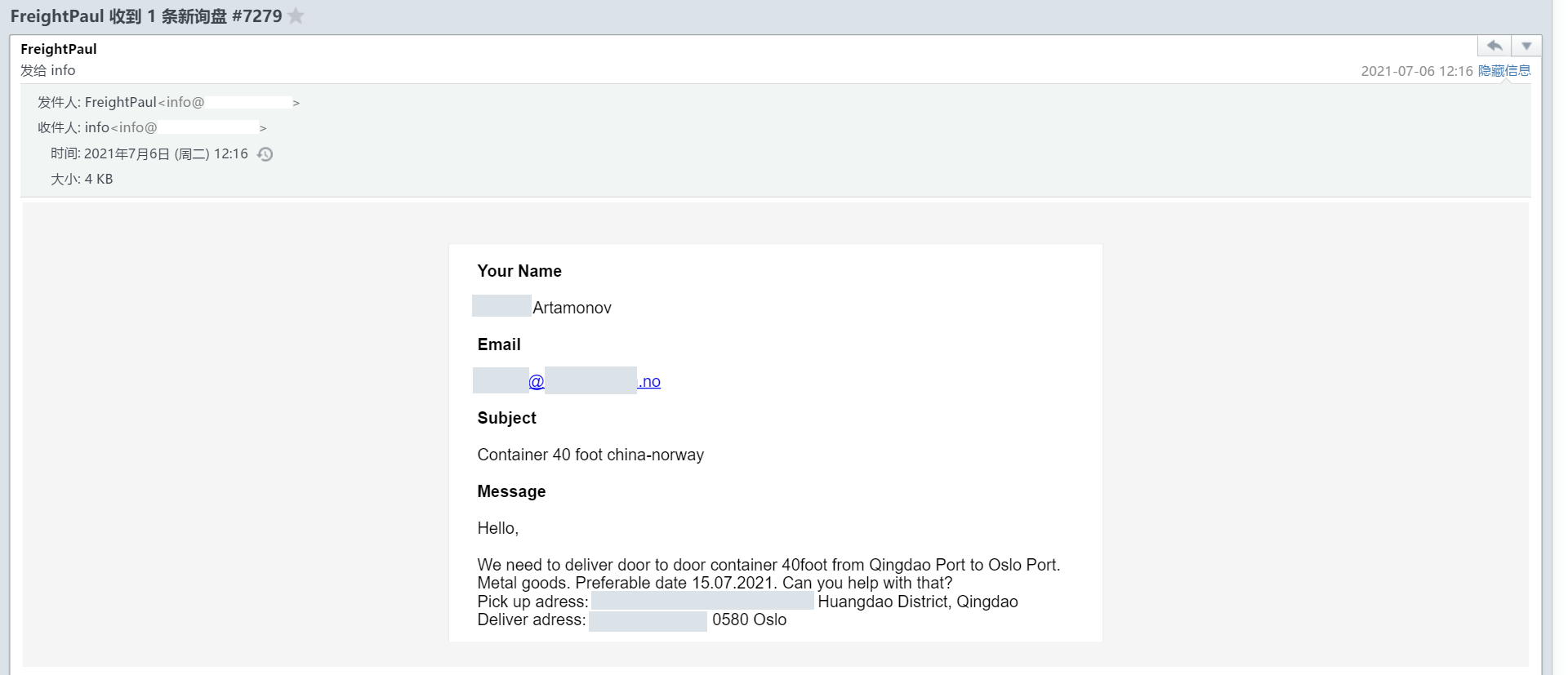Screen dimensions: 1568x675
Task: Click the 时间 date line in header
Action: [149, 154]
